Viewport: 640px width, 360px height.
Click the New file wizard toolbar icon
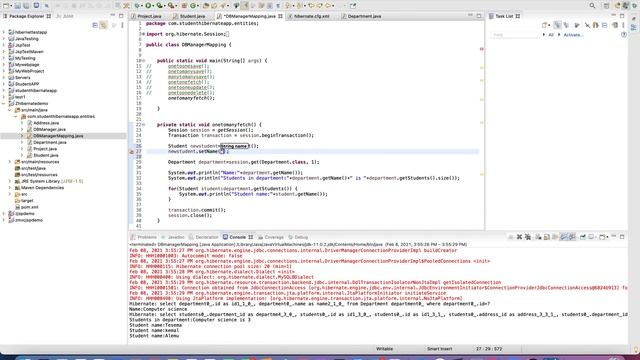pos(7,6)
